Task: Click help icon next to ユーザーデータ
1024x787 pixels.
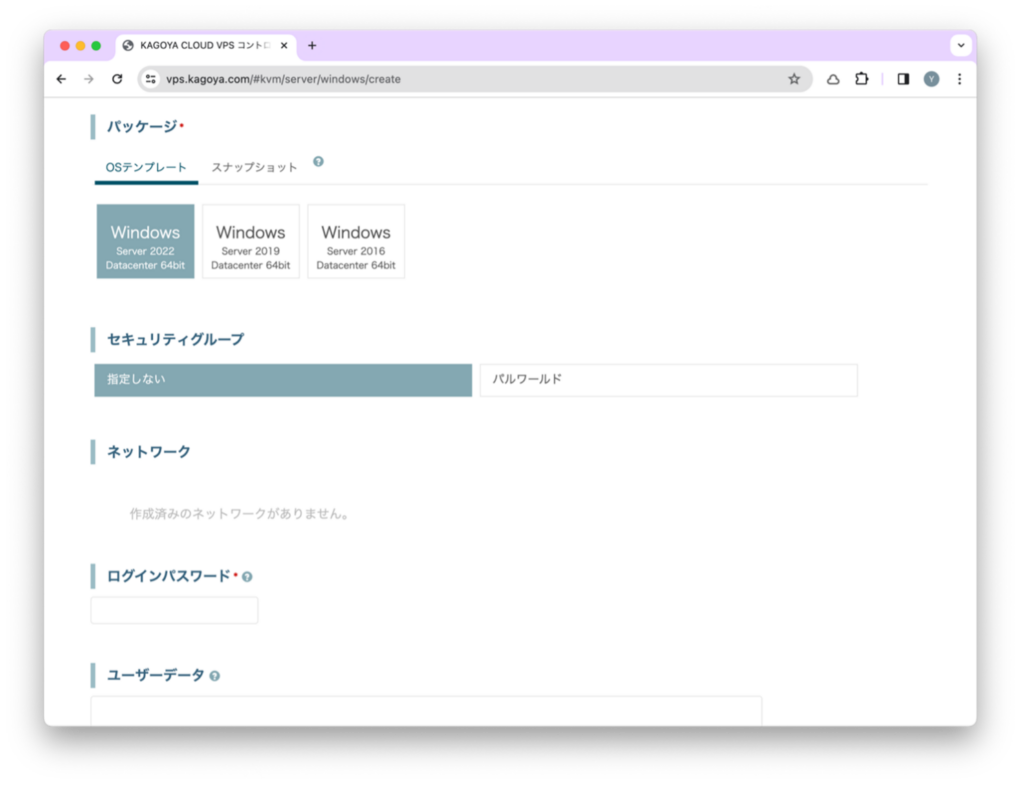Action: coord(215,676)
